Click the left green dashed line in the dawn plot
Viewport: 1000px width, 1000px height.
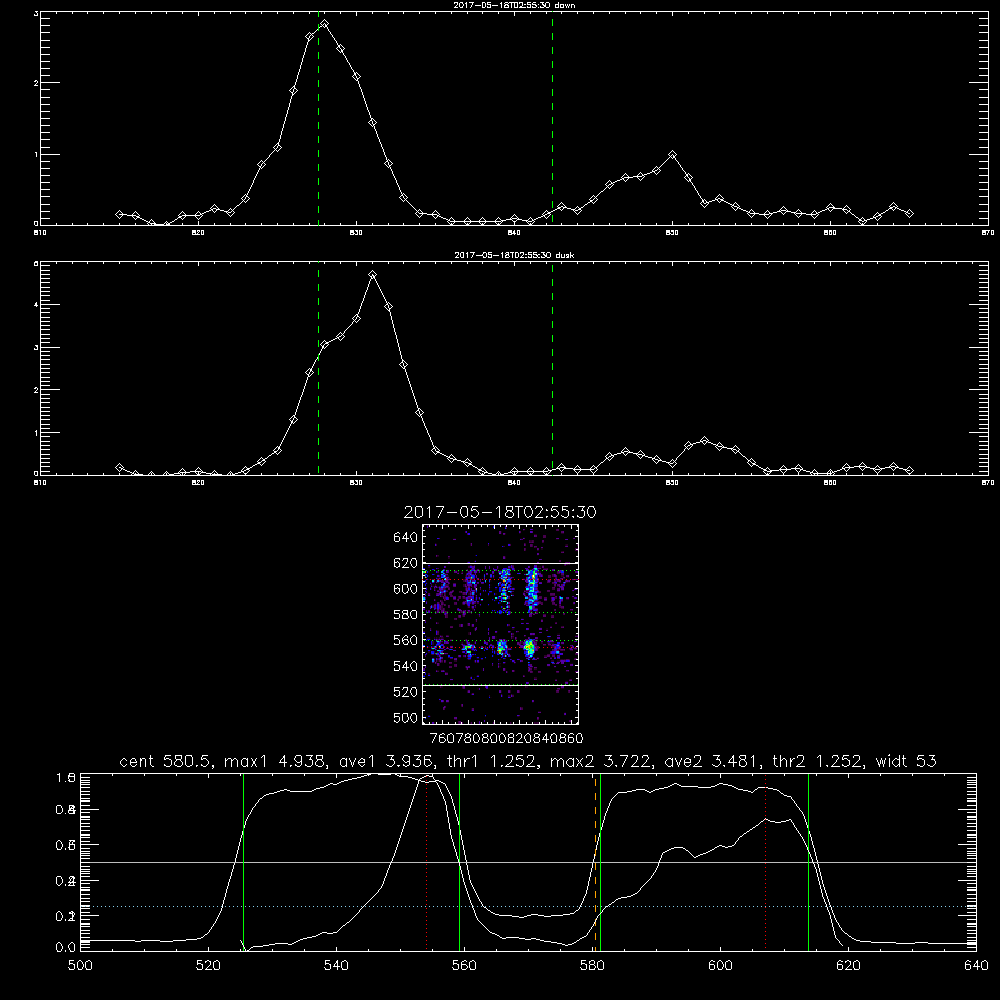[318, 118]
